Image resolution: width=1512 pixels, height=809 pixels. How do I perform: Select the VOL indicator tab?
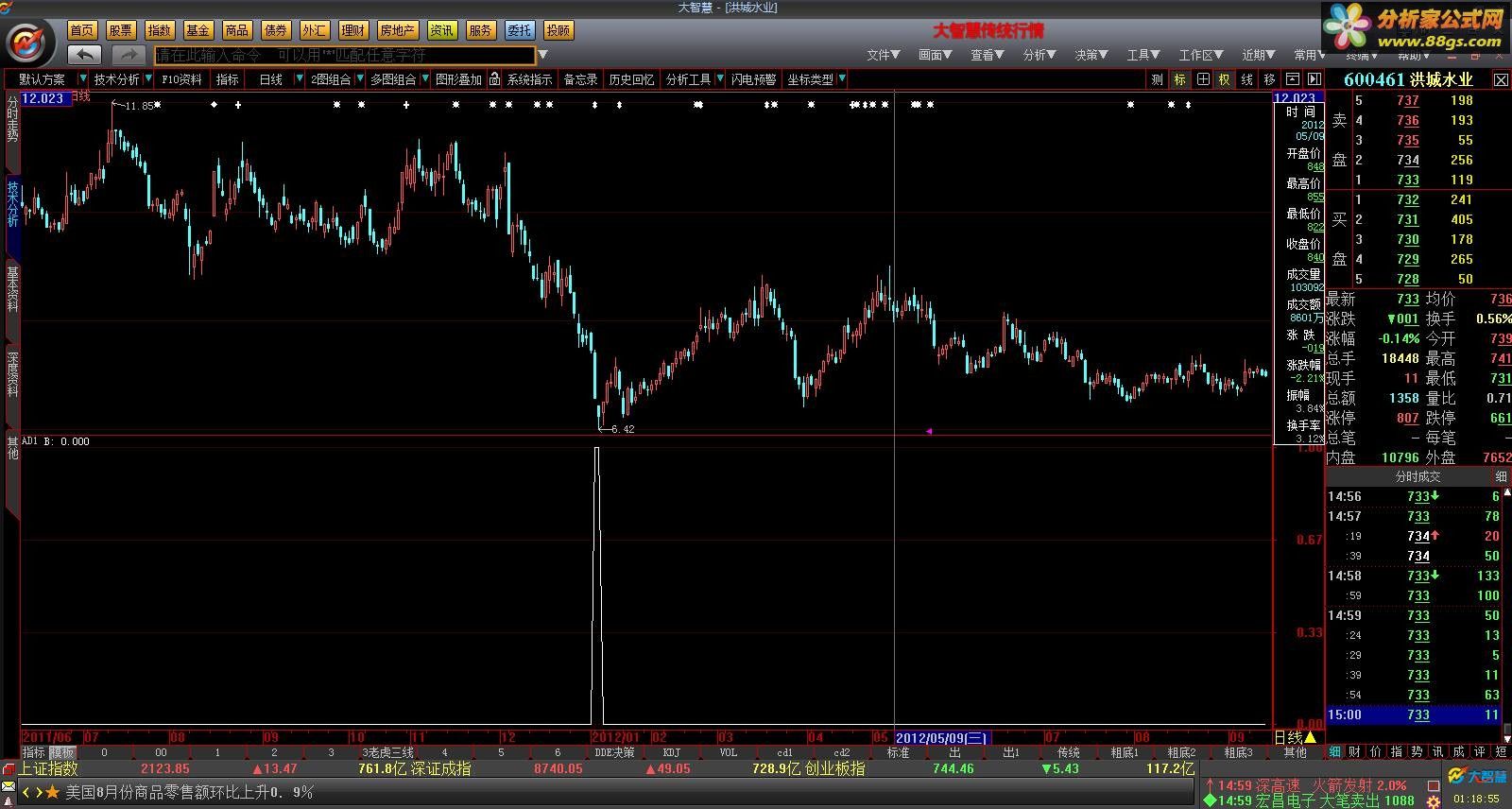(x=729, y=752)
